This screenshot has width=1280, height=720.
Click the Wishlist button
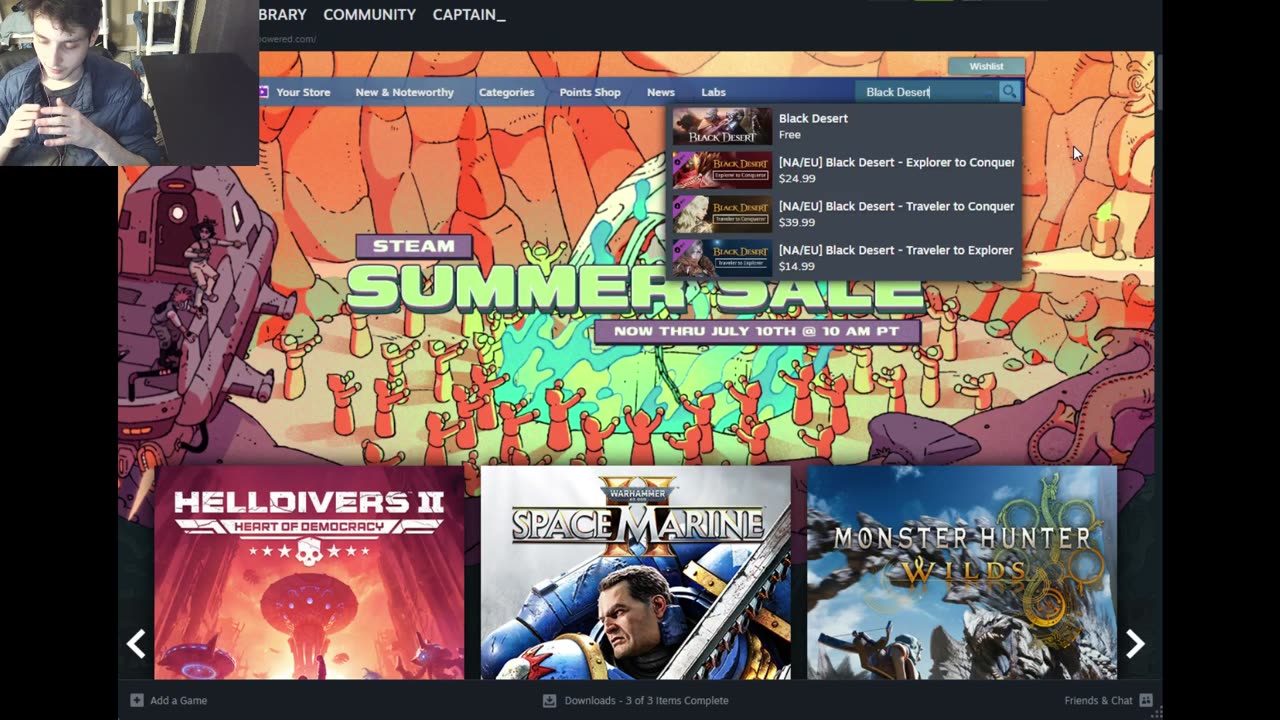pos(986,66)
